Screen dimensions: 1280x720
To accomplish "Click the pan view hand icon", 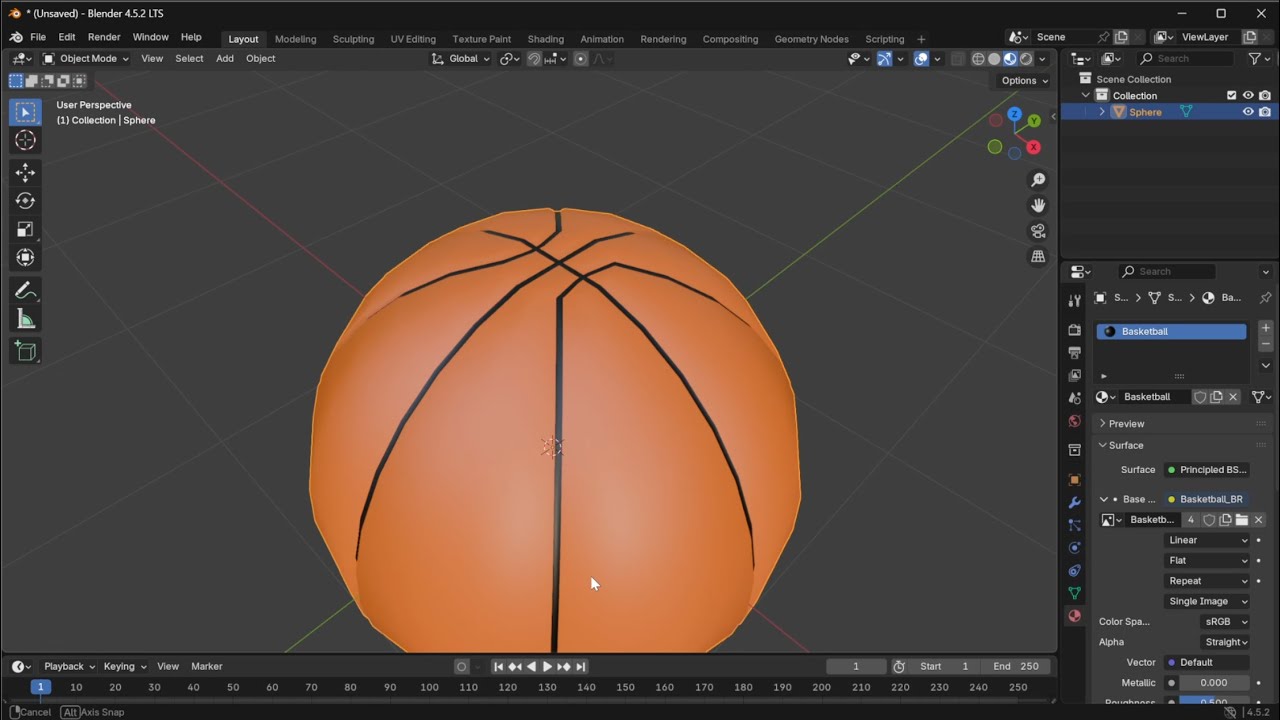I will [x=1038, y=205].
